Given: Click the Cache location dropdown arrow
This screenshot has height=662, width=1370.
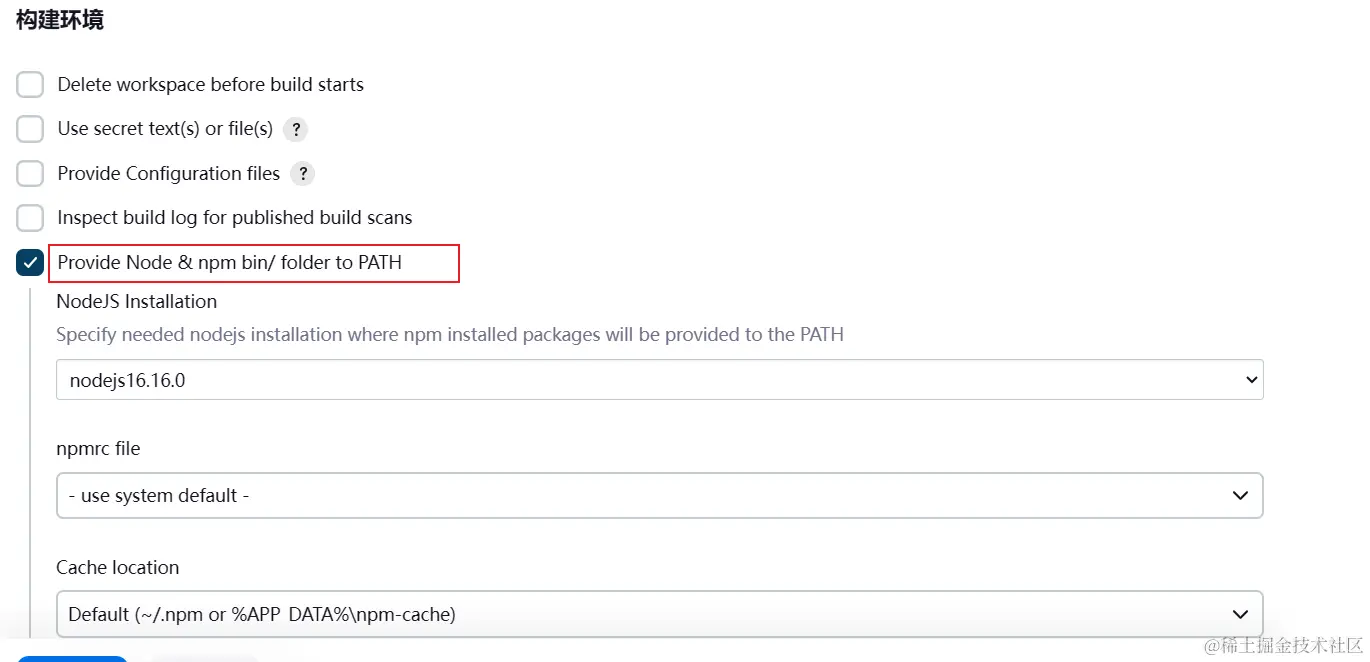Looking at the screenshot, I should 1240,614.
